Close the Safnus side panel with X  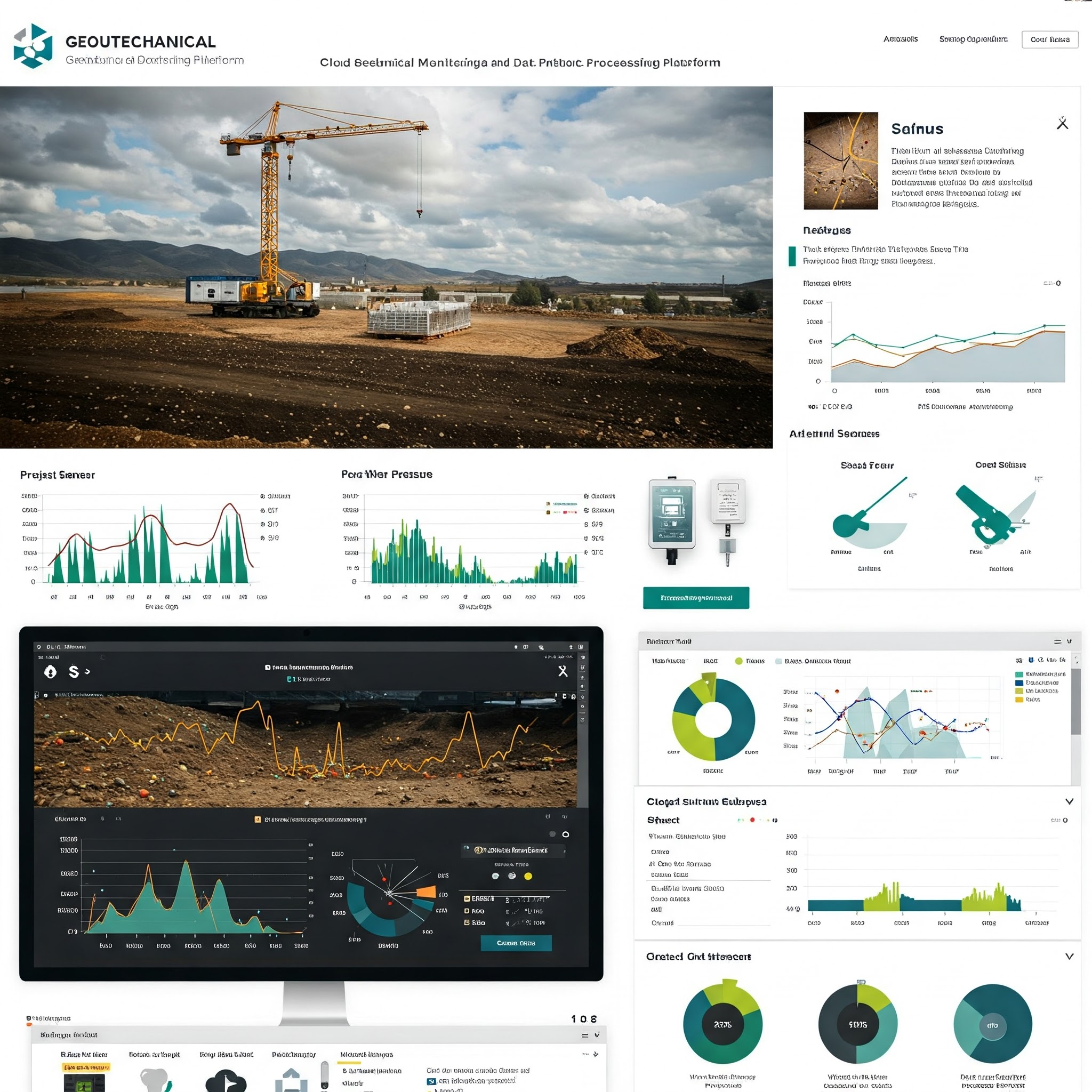click(x=1062, y=123)
